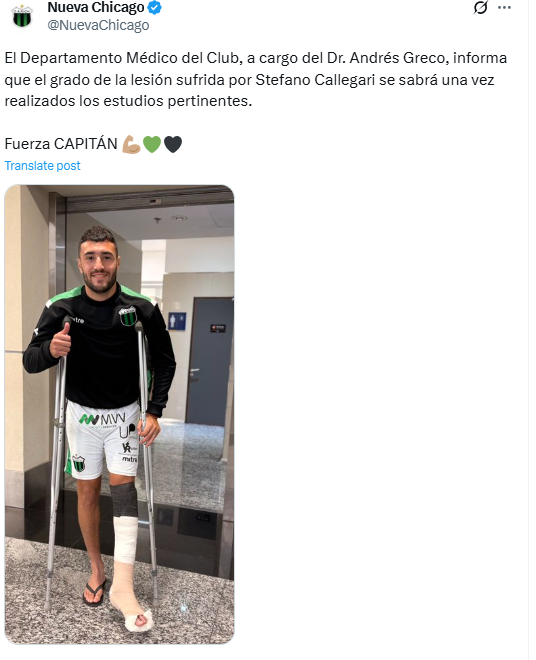The width and height of the screenshot is (536, 660).
Task: Click the black heart emoji
Action: click(173, 144)
